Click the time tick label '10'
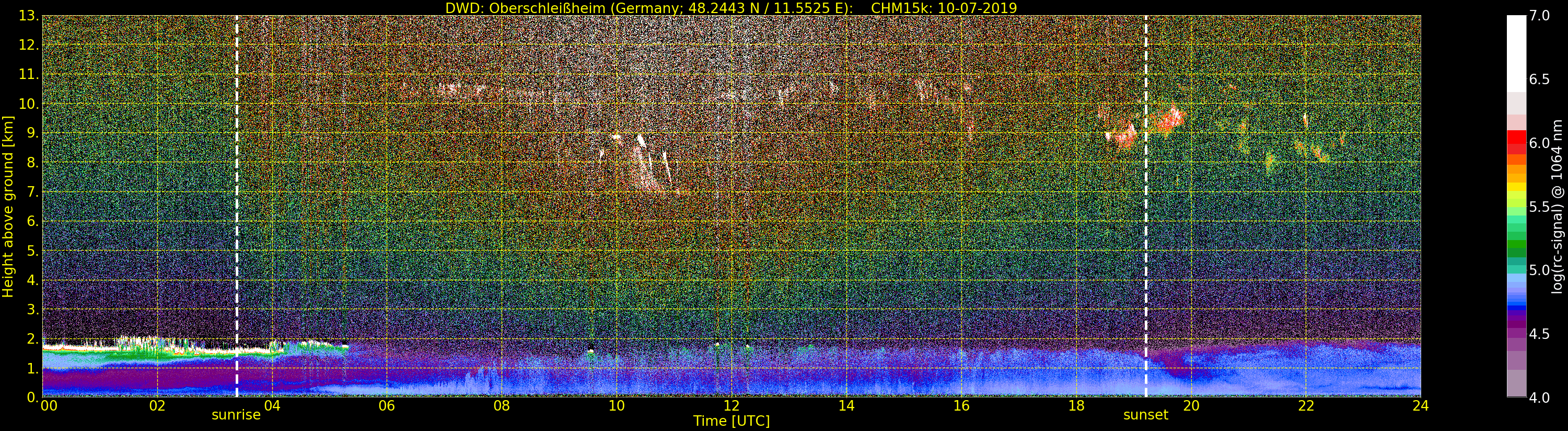 [617, 405]
